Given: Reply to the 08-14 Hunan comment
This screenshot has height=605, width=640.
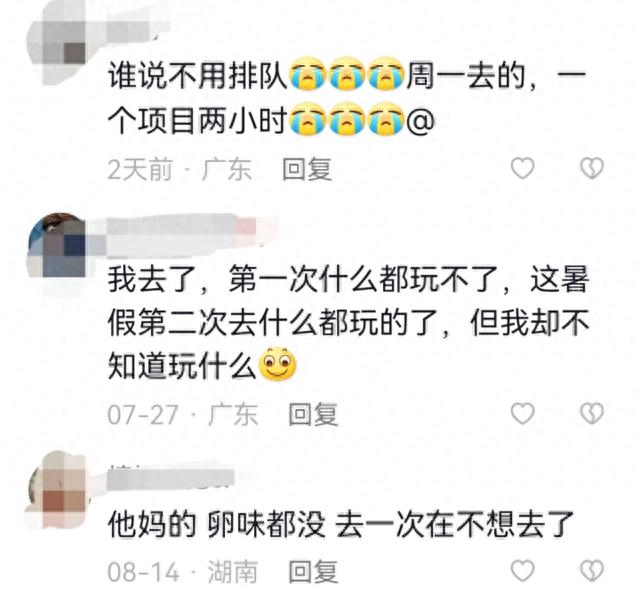Looking at the screenshot, I should coord(313,571).
